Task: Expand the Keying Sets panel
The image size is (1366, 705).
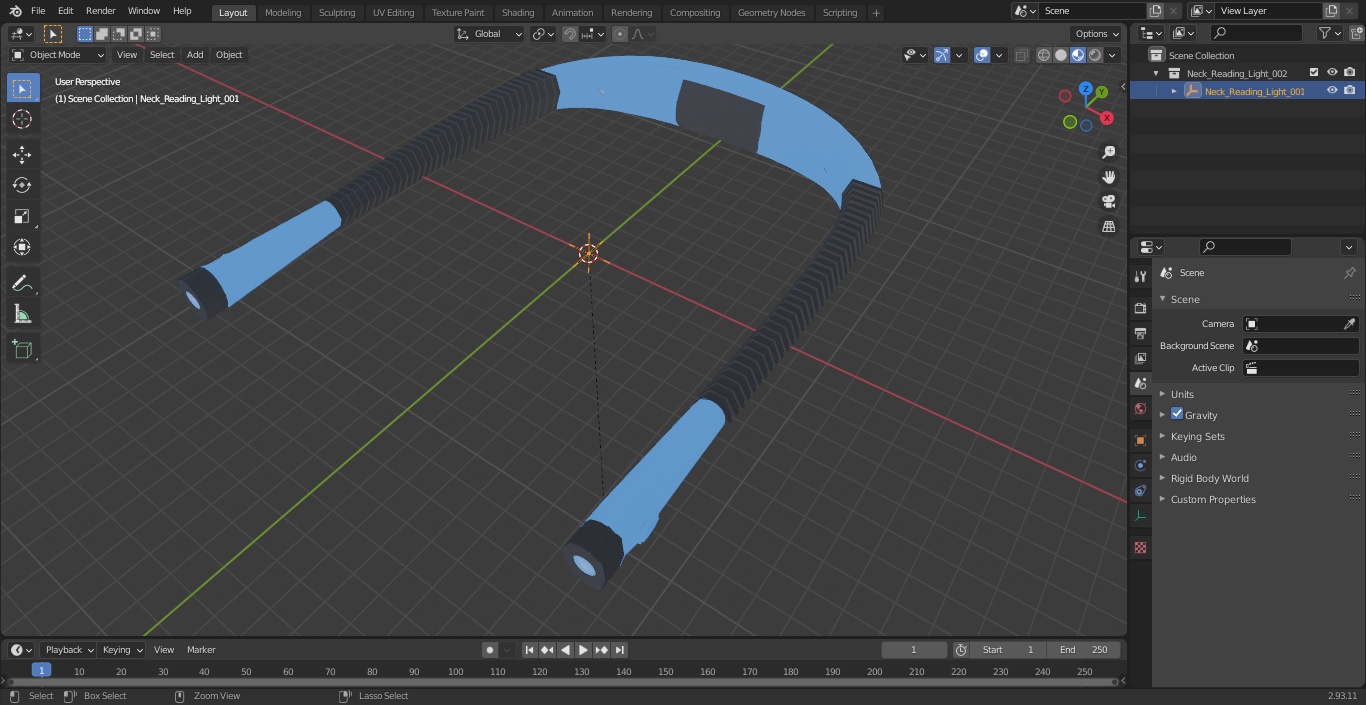Action: 1197,436
